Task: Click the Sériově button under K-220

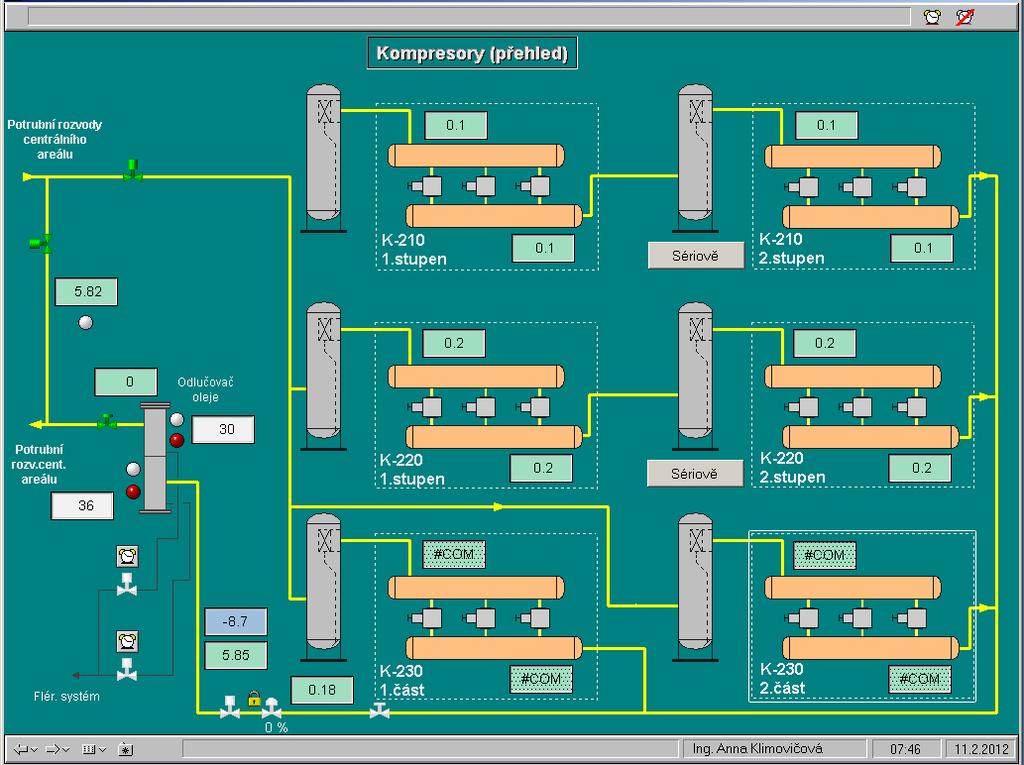Action: (695, 474)
